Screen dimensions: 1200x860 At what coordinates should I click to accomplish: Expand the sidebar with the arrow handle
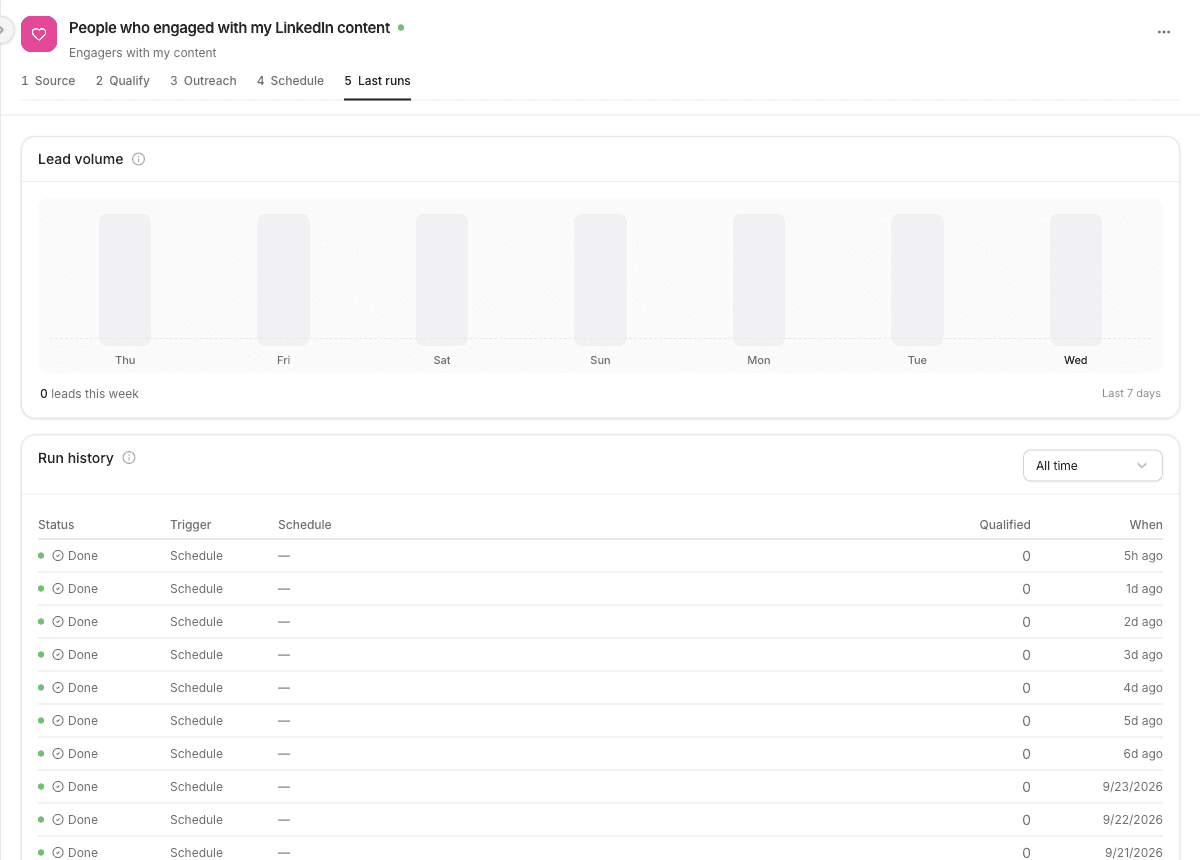pos(3,29)
